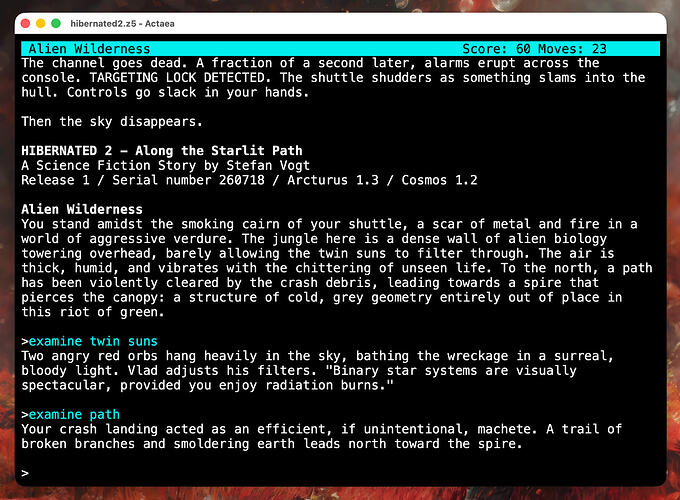Minimize the Actaea window using yellow button
This screenshot has width=680, height=500.
41,23
